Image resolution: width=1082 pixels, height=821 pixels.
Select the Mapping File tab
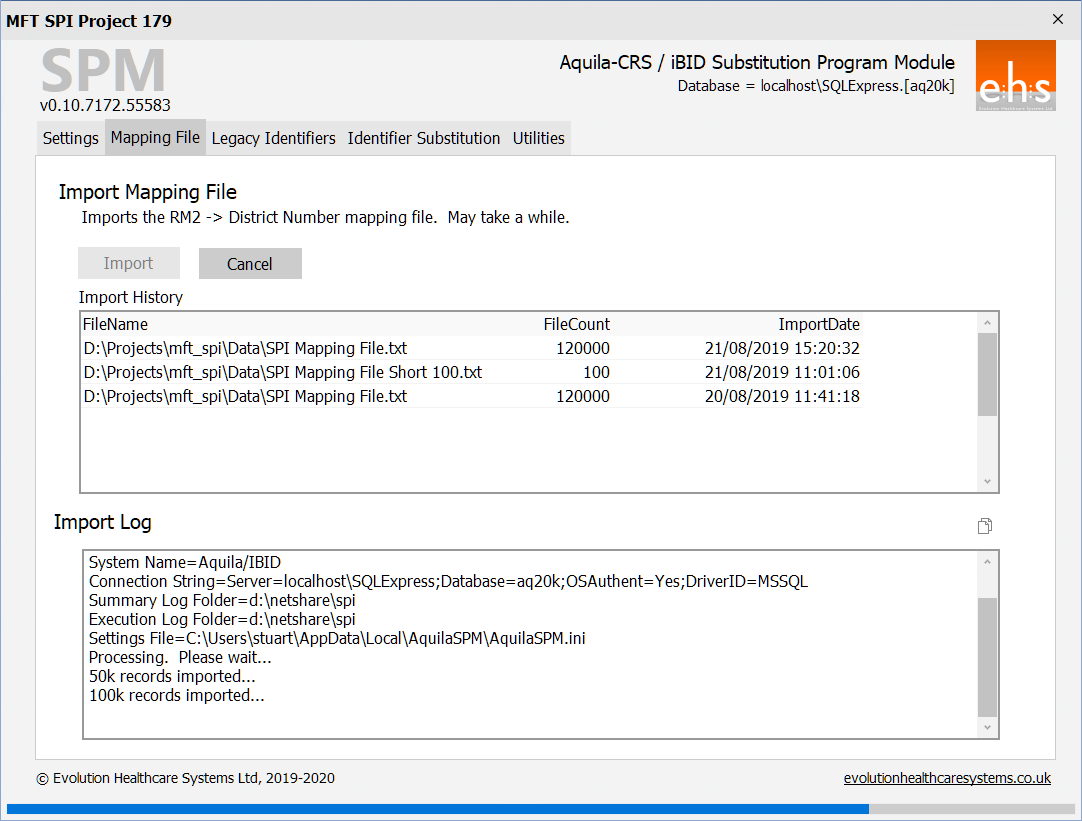155,138
